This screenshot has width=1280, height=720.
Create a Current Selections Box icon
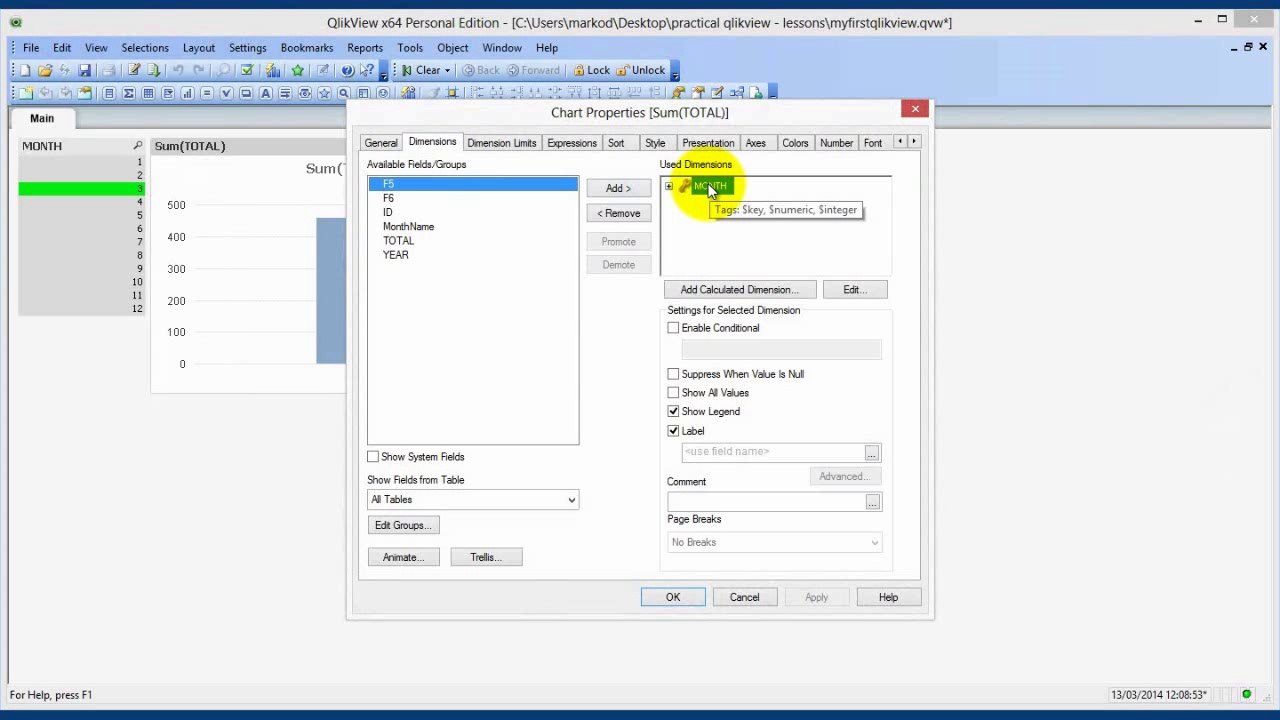coord(226,93)
